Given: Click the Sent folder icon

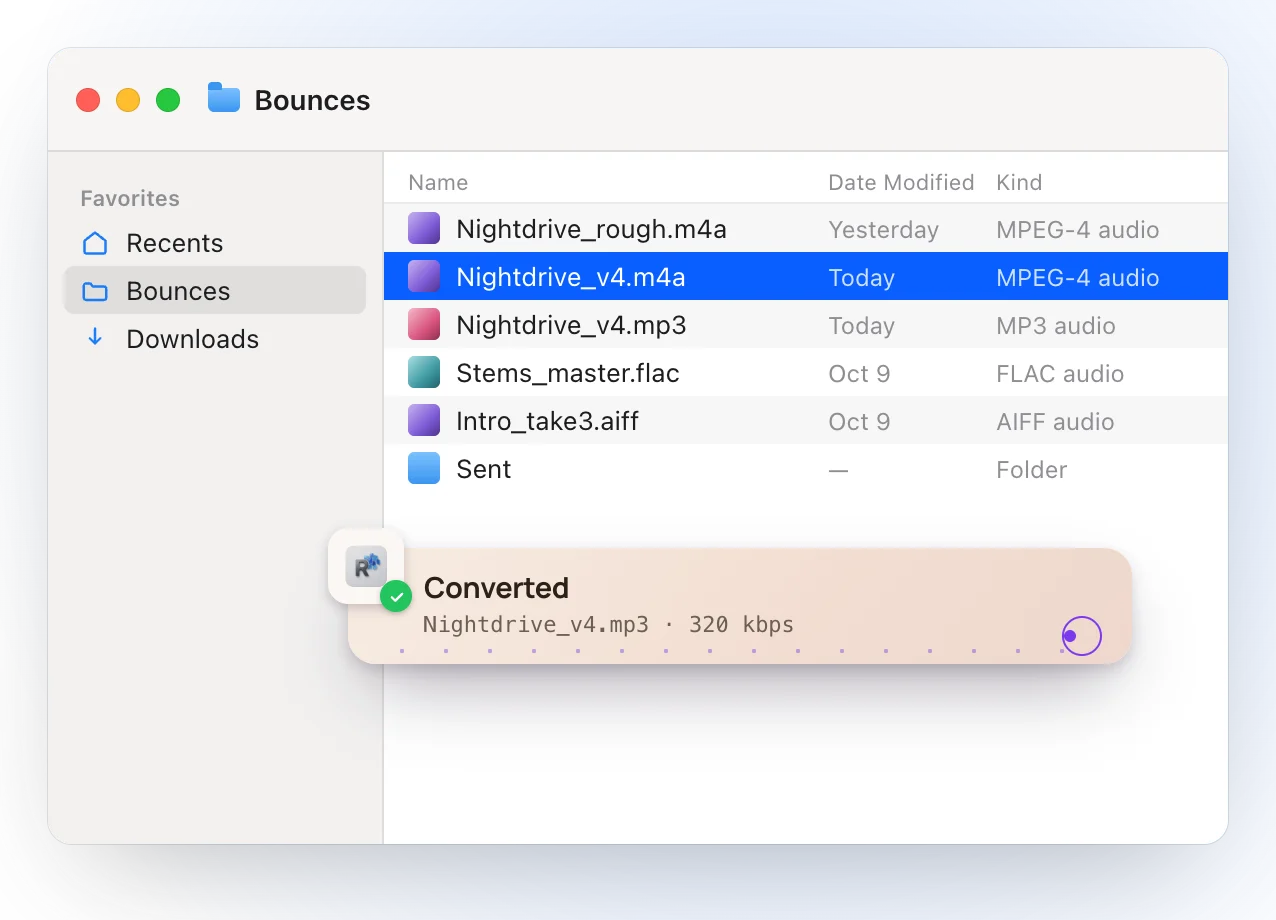Looking at the screenshot, I should tap(424, 469).
